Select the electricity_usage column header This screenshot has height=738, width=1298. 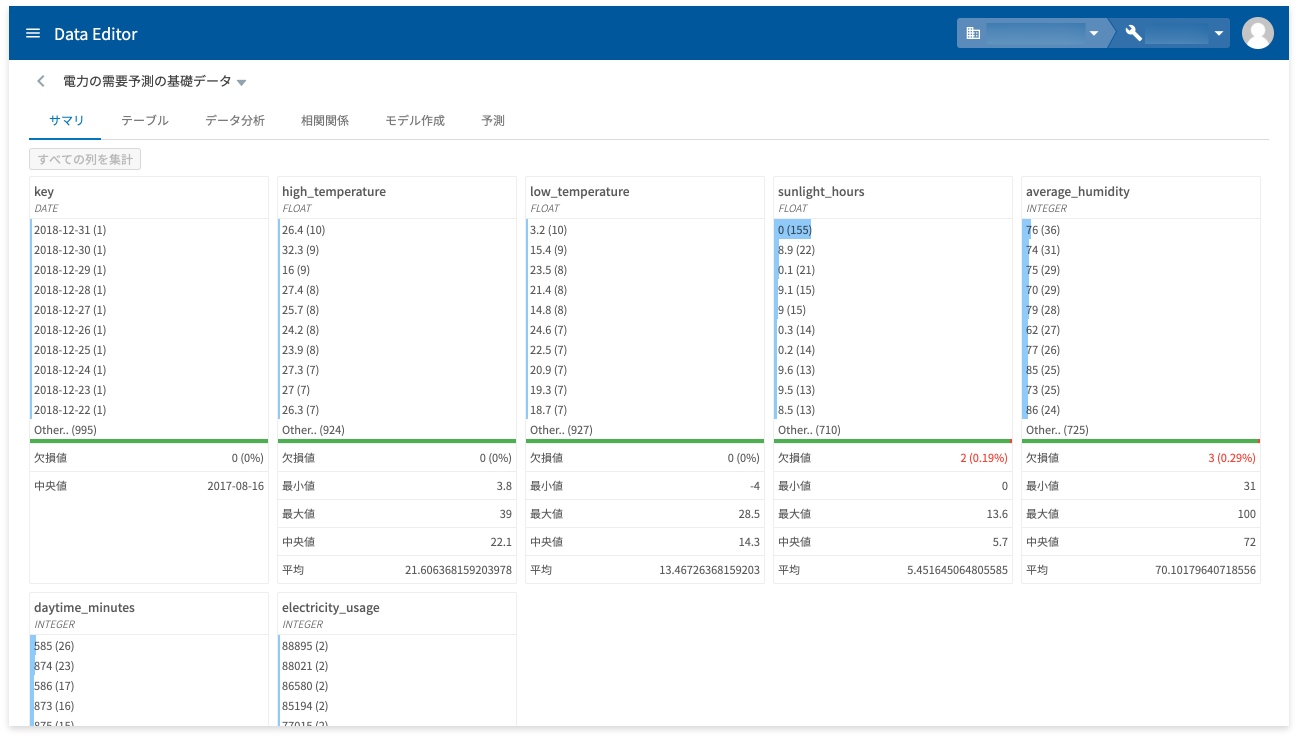(x=331, y=607)
